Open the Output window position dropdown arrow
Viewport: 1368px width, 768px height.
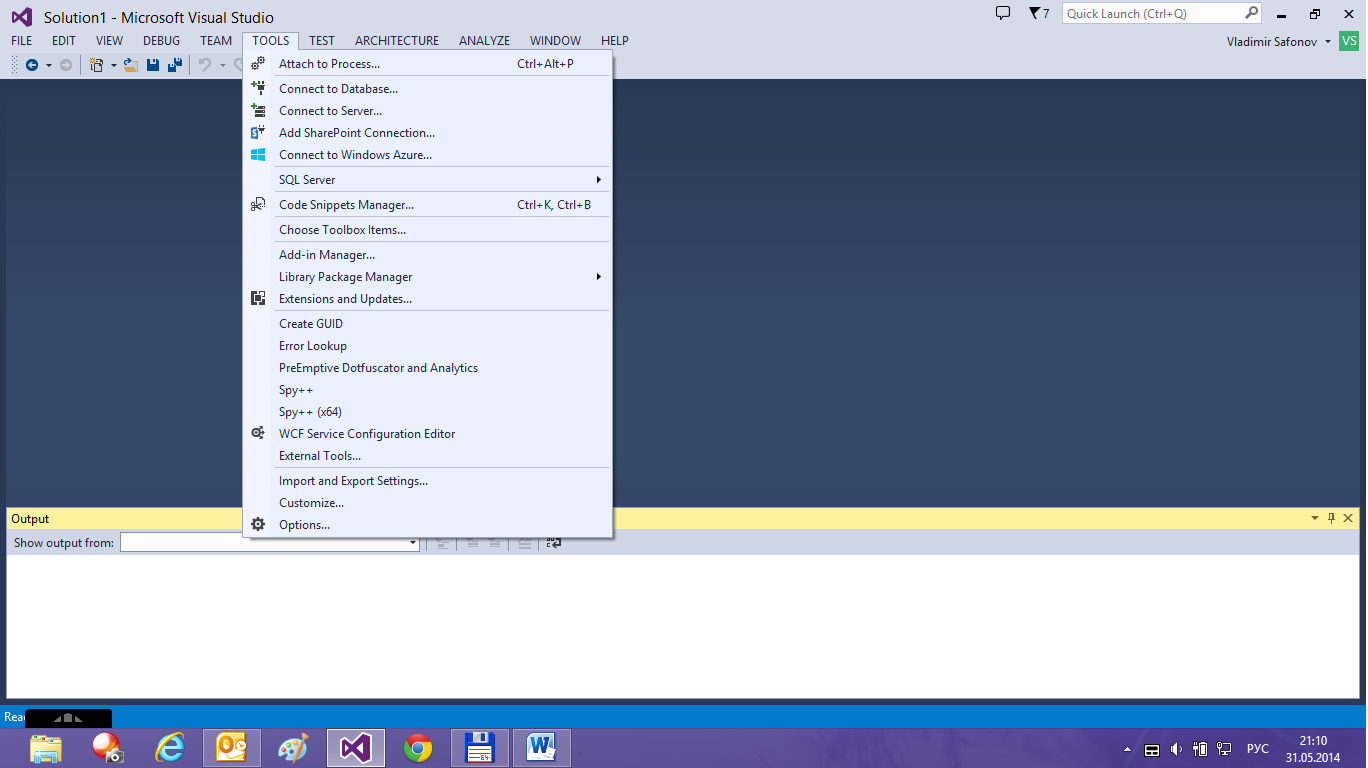click(x=1315, y=518)
